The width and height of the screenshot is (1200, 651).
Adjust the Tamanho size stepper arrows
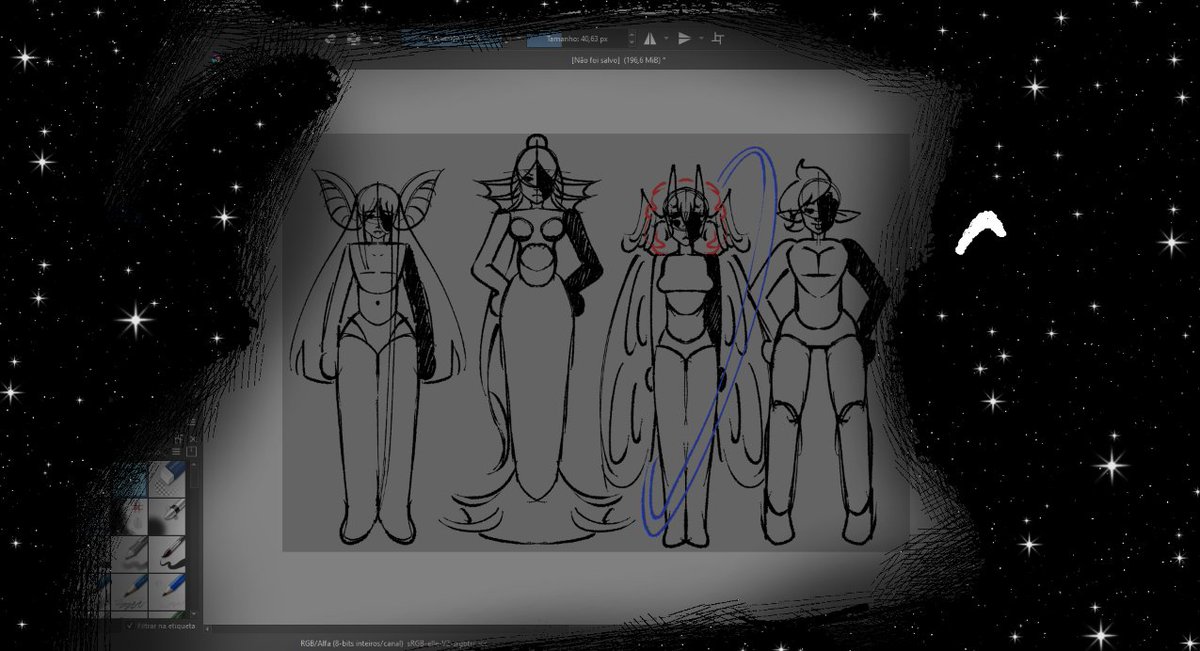point(631,39)
